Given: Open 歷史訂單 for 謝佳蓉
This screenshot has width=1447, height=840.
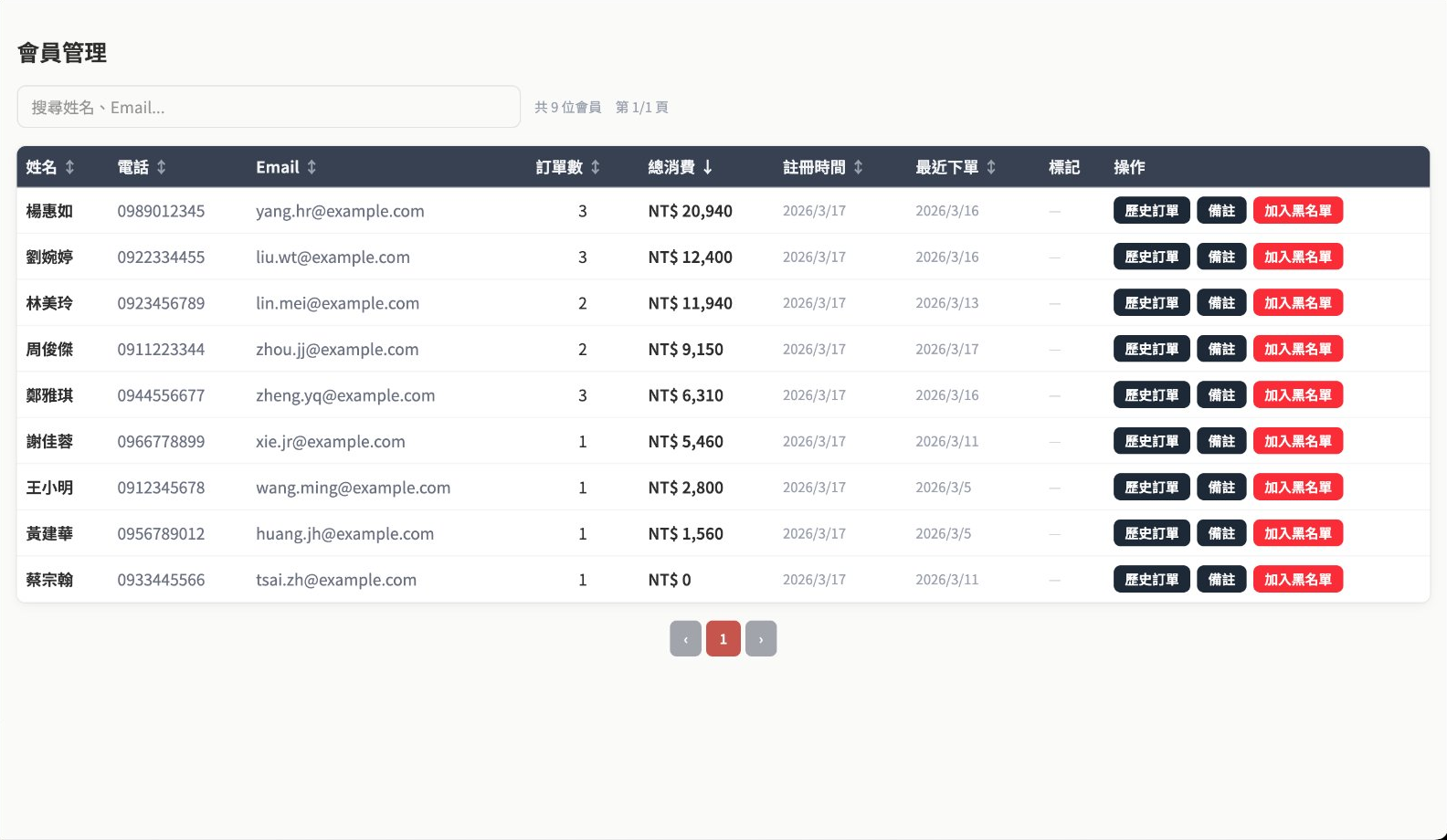Looking at the screenshot, I should 1151,441.
